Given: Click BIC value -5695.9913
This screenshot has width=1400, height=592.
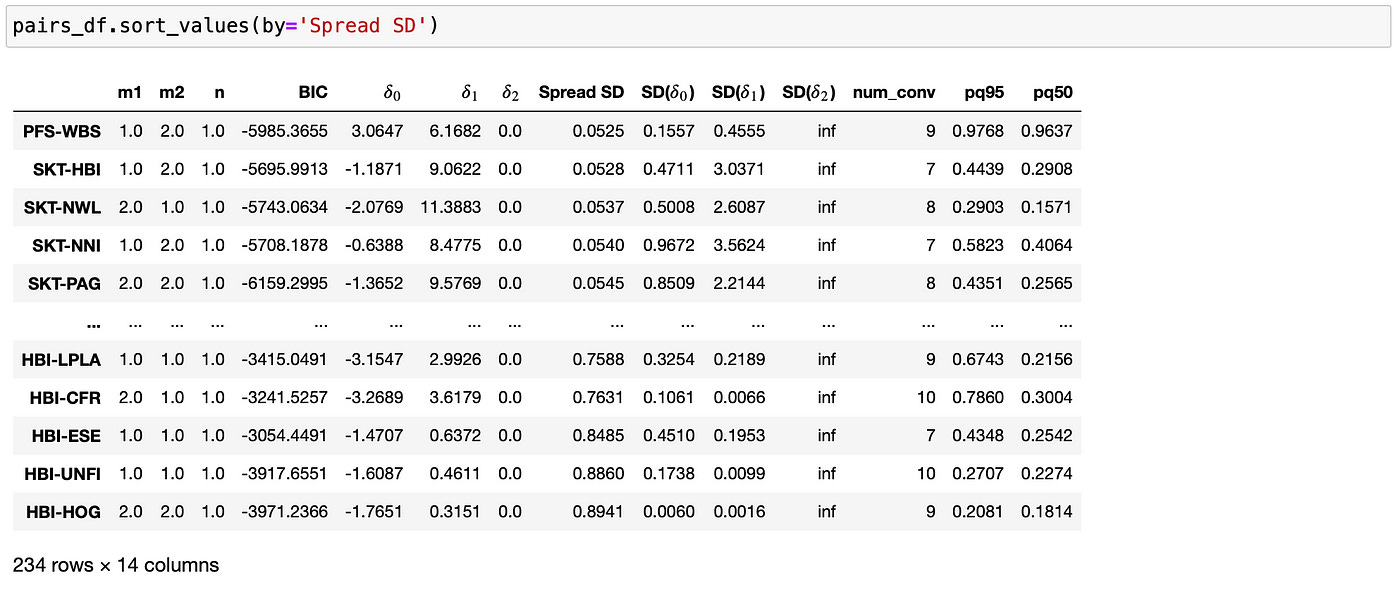Looking at the screenshot, I should (285, 169).
